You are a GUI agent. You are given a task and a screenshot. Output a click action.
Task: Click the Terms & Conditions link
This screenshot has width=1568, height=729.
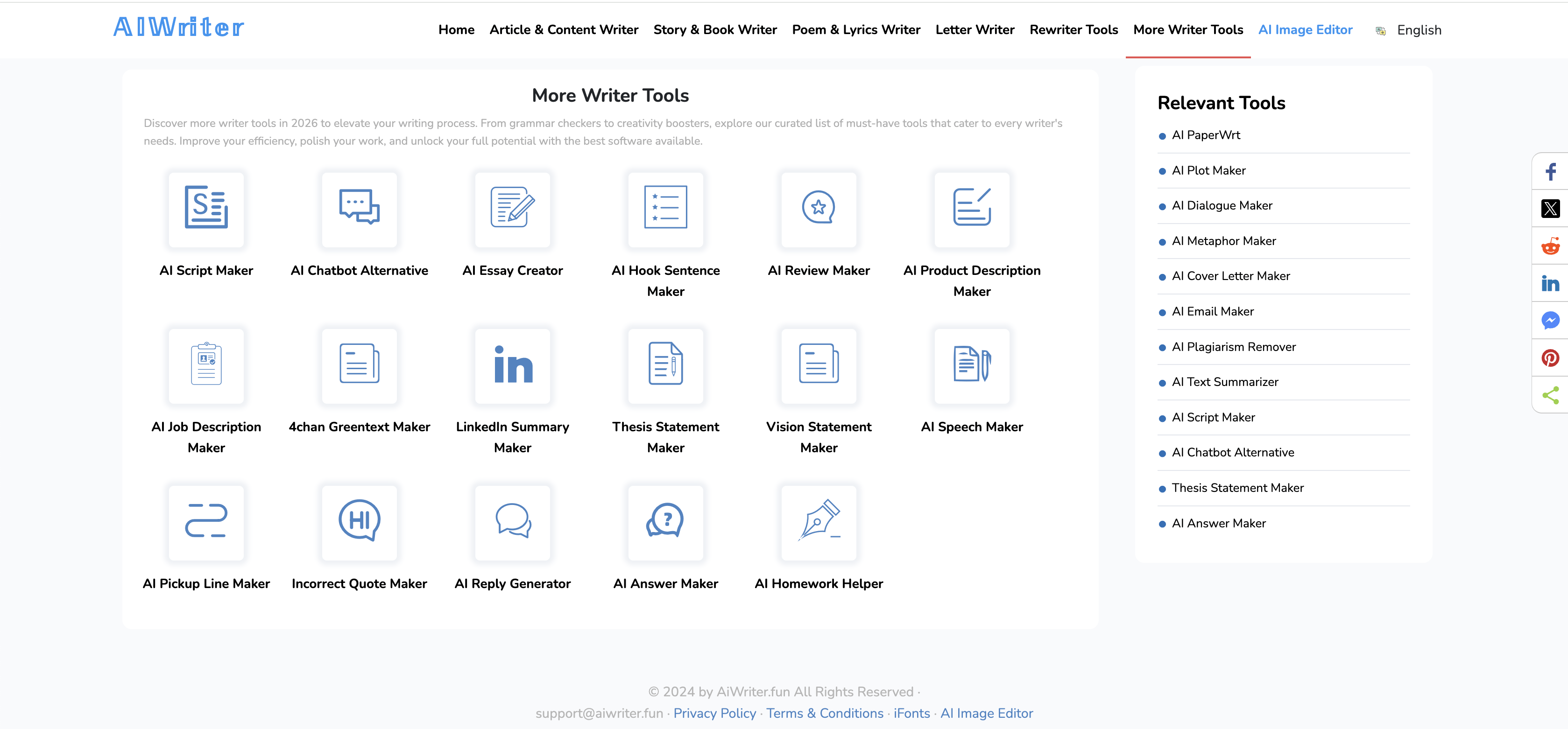(x=826, y=713)
